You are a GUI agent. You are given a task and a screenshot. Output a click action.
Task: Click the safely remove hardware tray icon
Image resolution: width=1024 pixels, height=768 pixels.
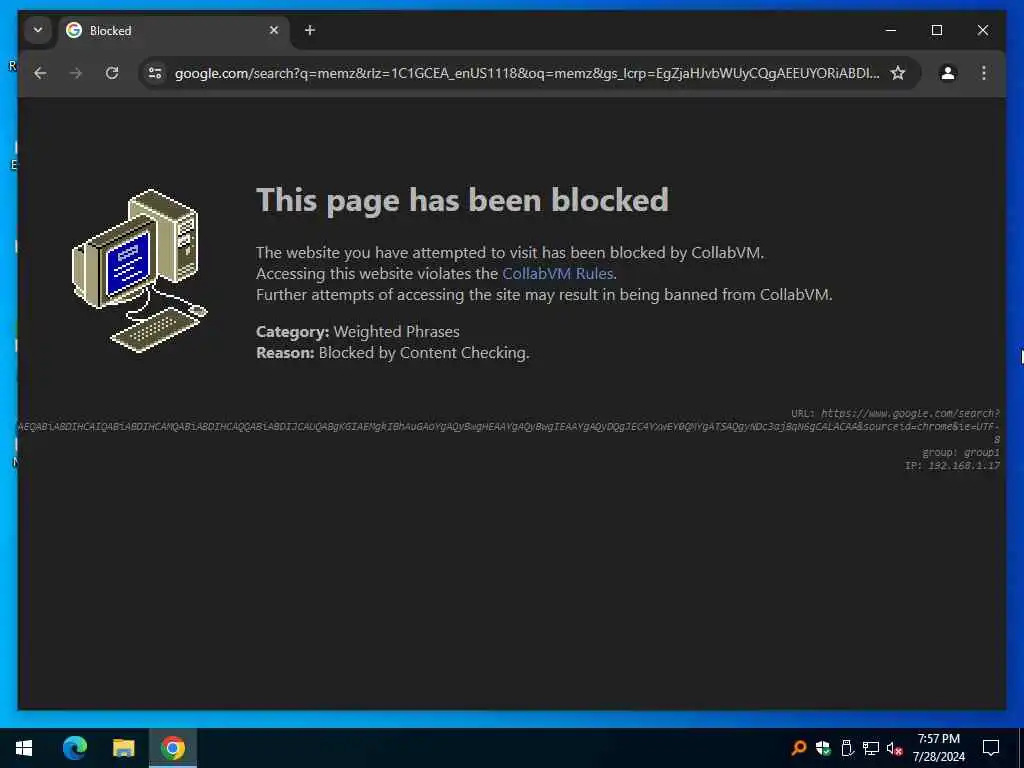(x=847, y=748)
